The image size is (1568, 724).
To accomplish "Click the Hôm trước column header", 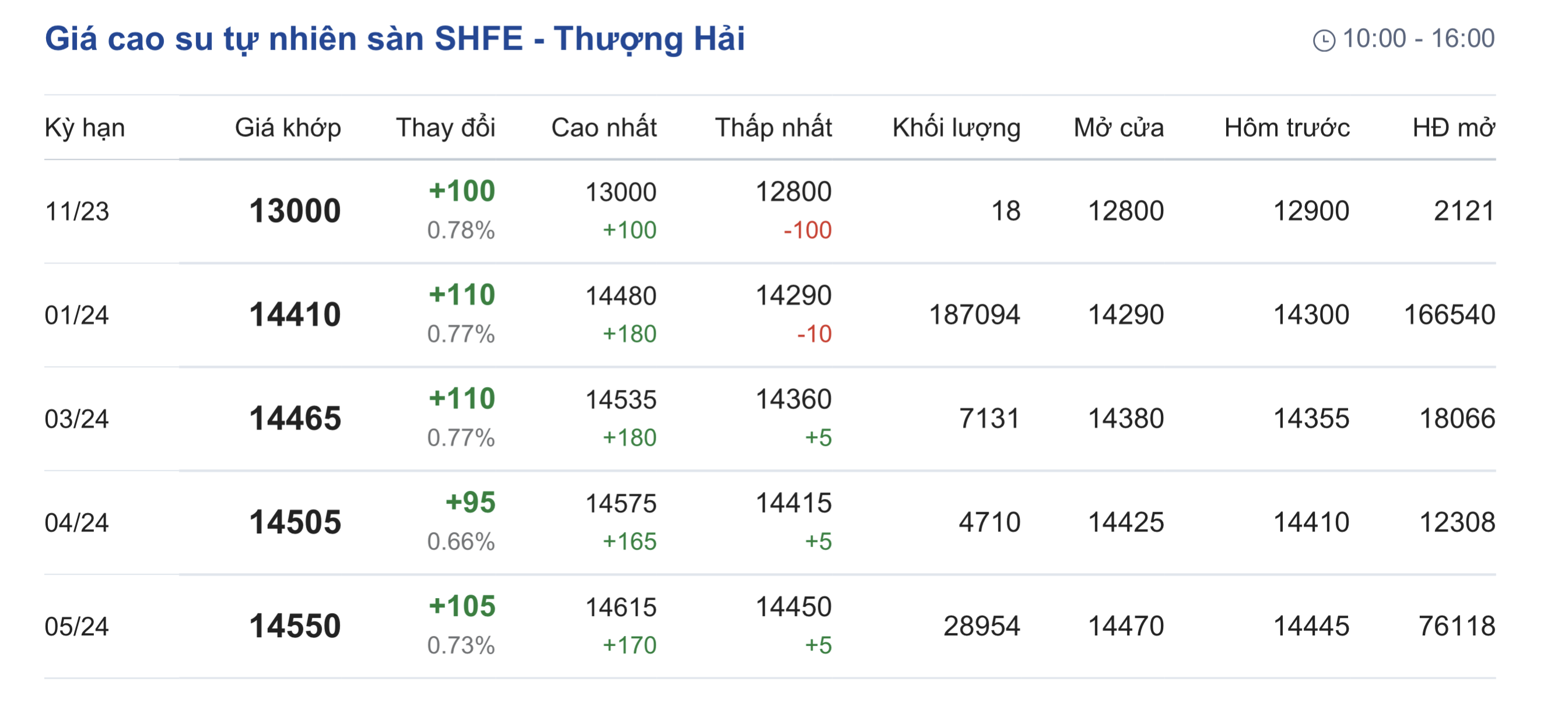I will pos(1287,128).
